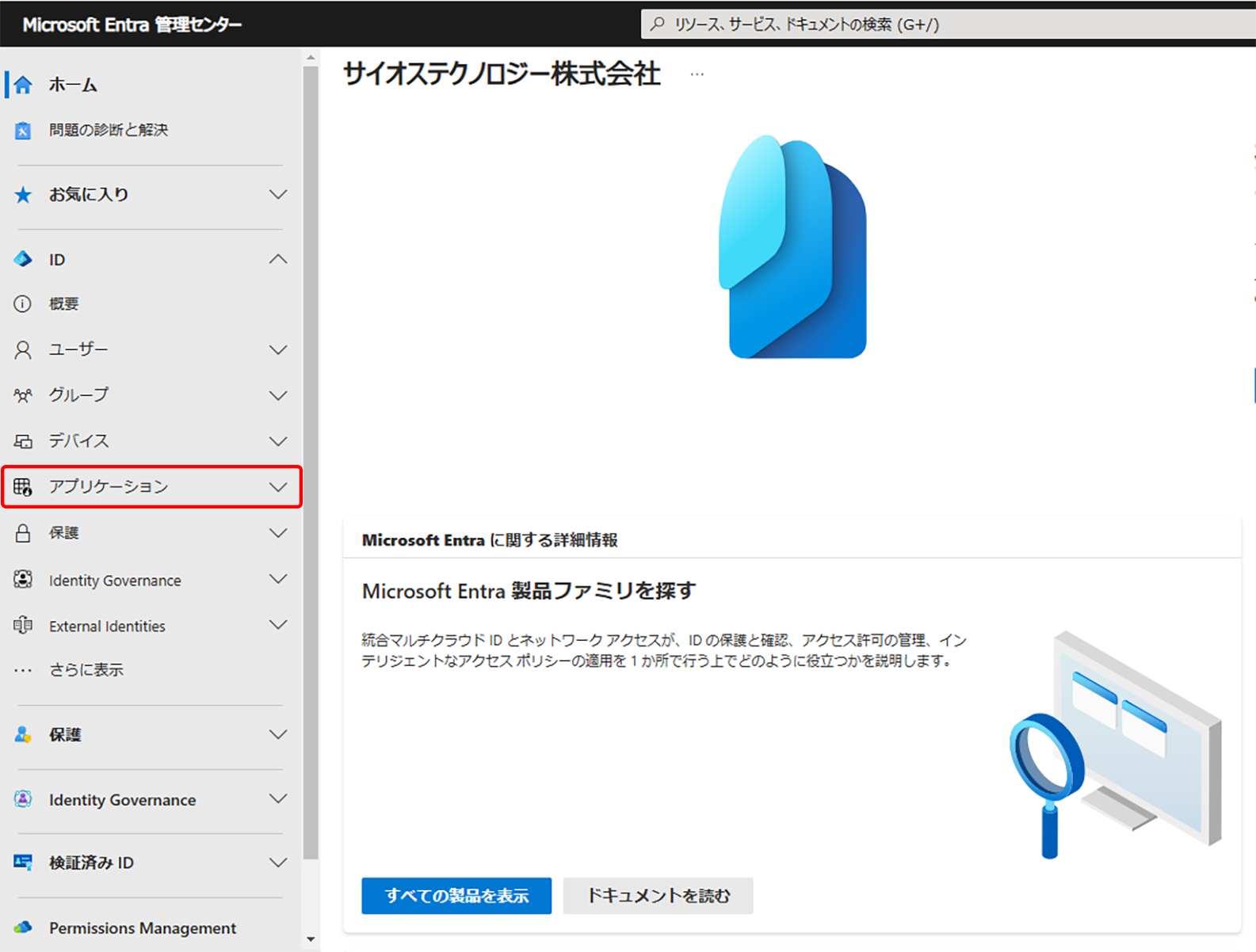The height and width of the screenshot is (952, 1256).
Task: Click the Home house icon in sidebar
Action: [23, 85]
